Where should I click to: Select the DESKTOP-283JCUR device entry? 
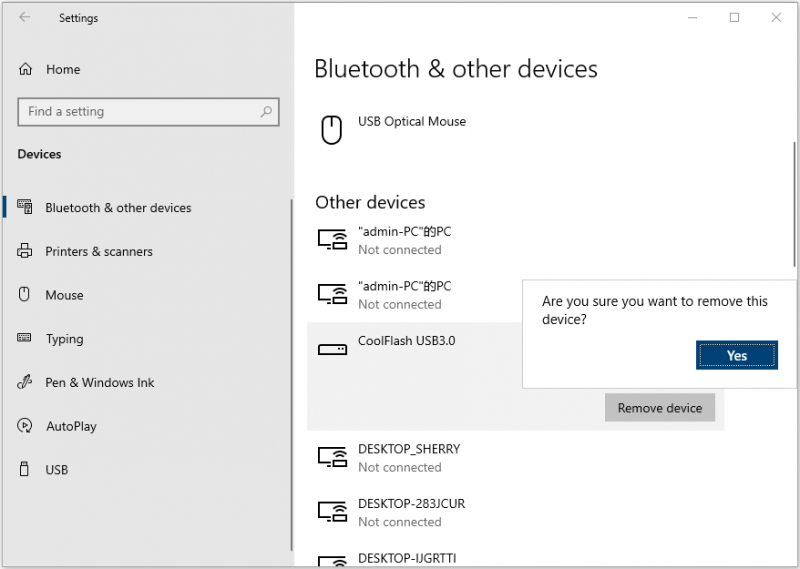coord(515,512)
